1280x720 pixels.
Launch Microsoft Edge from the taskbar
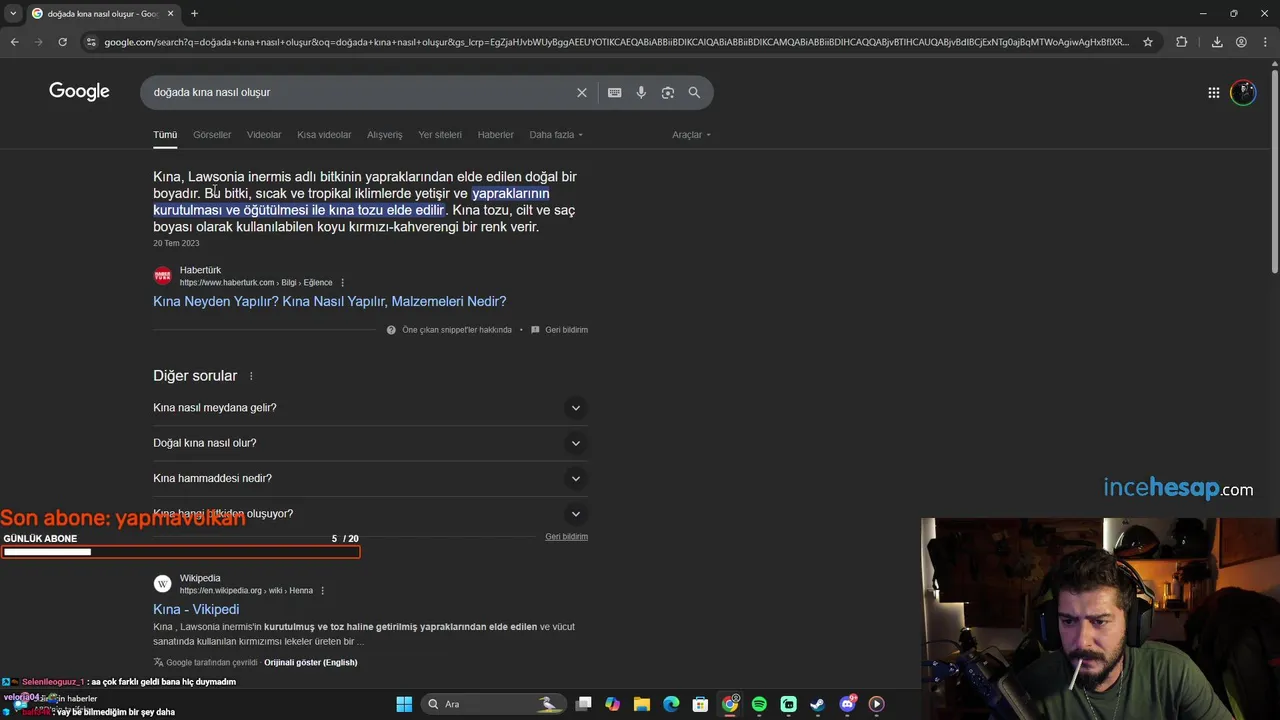coord(671,704)
